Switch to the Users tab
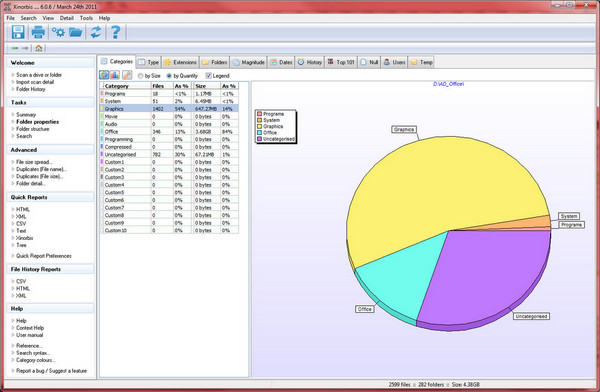Image resolution: width=600 pixels, height=392 pixels. pos(394,62)
